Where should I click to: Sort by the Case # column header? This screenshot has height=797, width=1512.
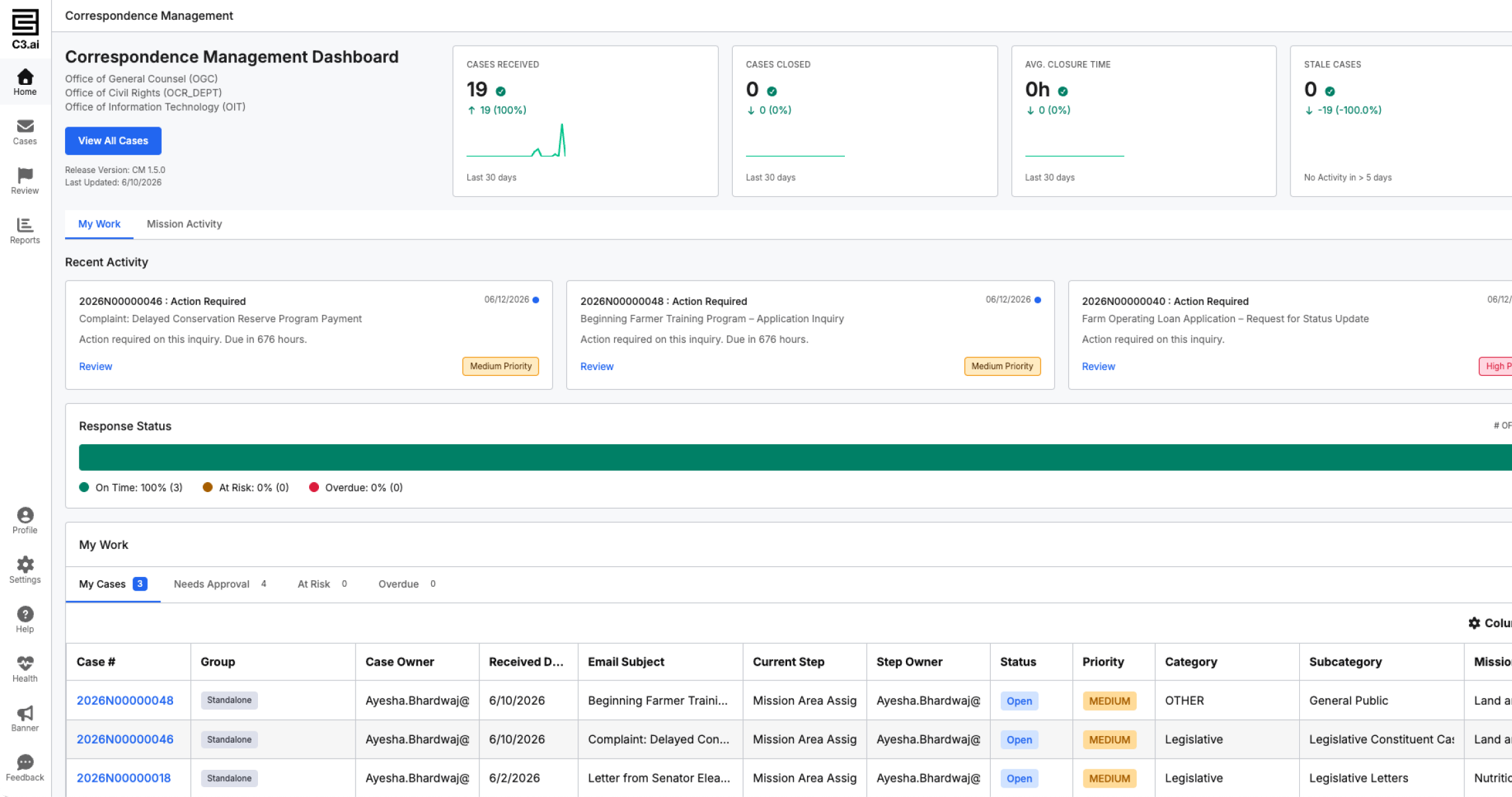pyautogui.click(x=128, y=662)
